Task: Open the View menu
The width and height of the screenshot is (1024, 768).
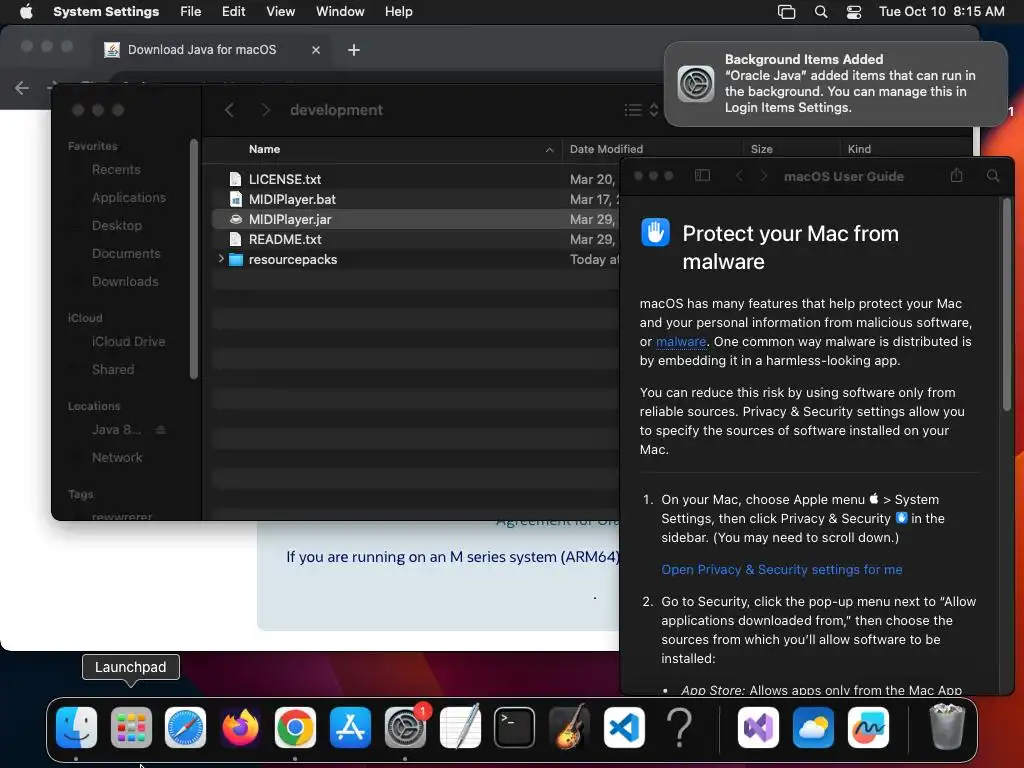Action: (x=281, y=12)
